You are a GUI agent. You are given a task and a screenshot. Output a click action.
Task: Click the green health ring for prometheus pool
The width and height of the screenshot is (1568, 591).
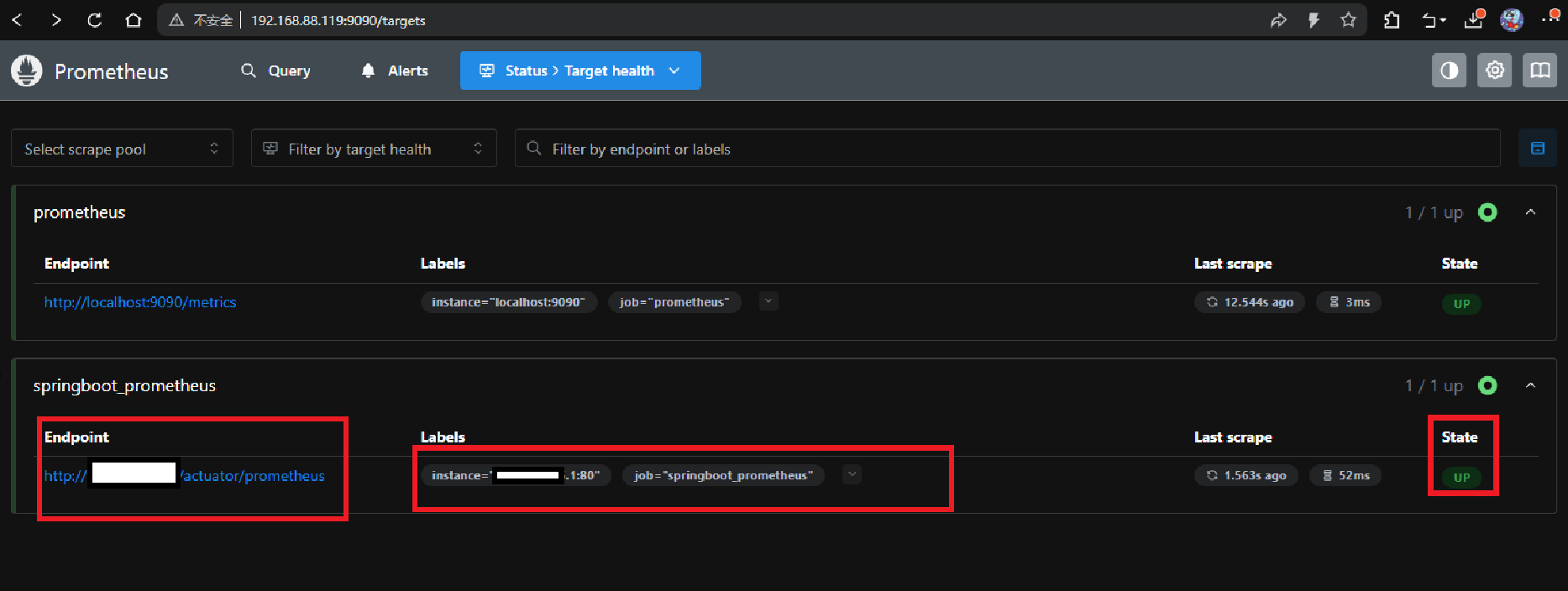(x=1487, y=212)
